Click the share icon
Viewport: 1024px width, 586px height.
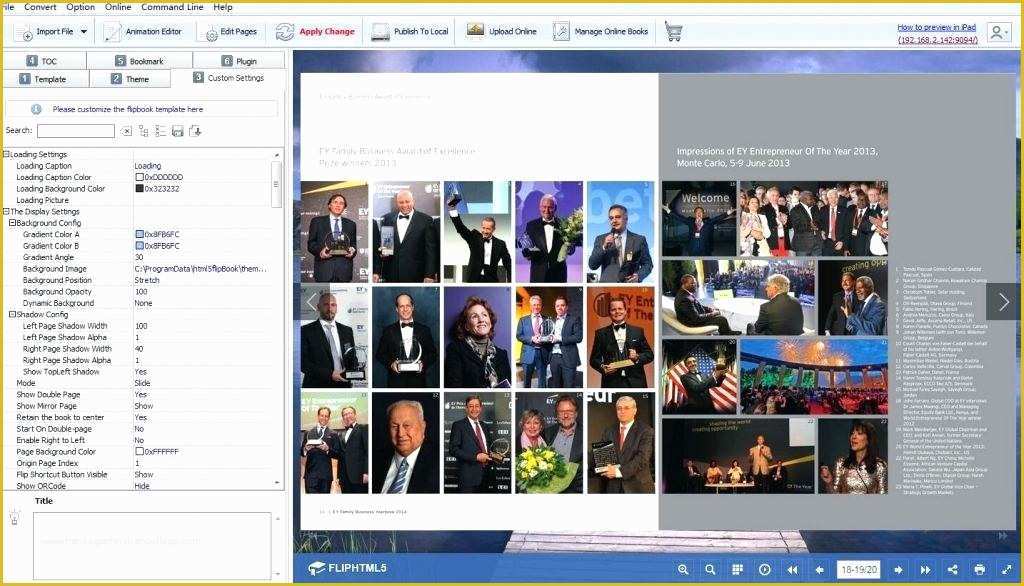tap(953, 570)
